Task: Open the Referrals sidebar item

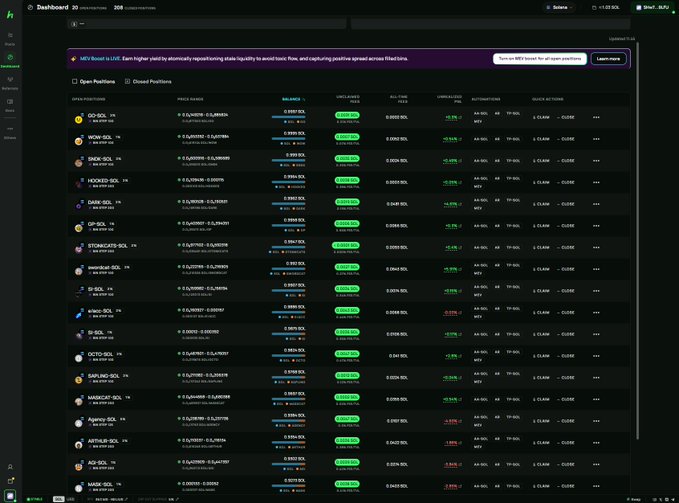Action: pos(10,82)
